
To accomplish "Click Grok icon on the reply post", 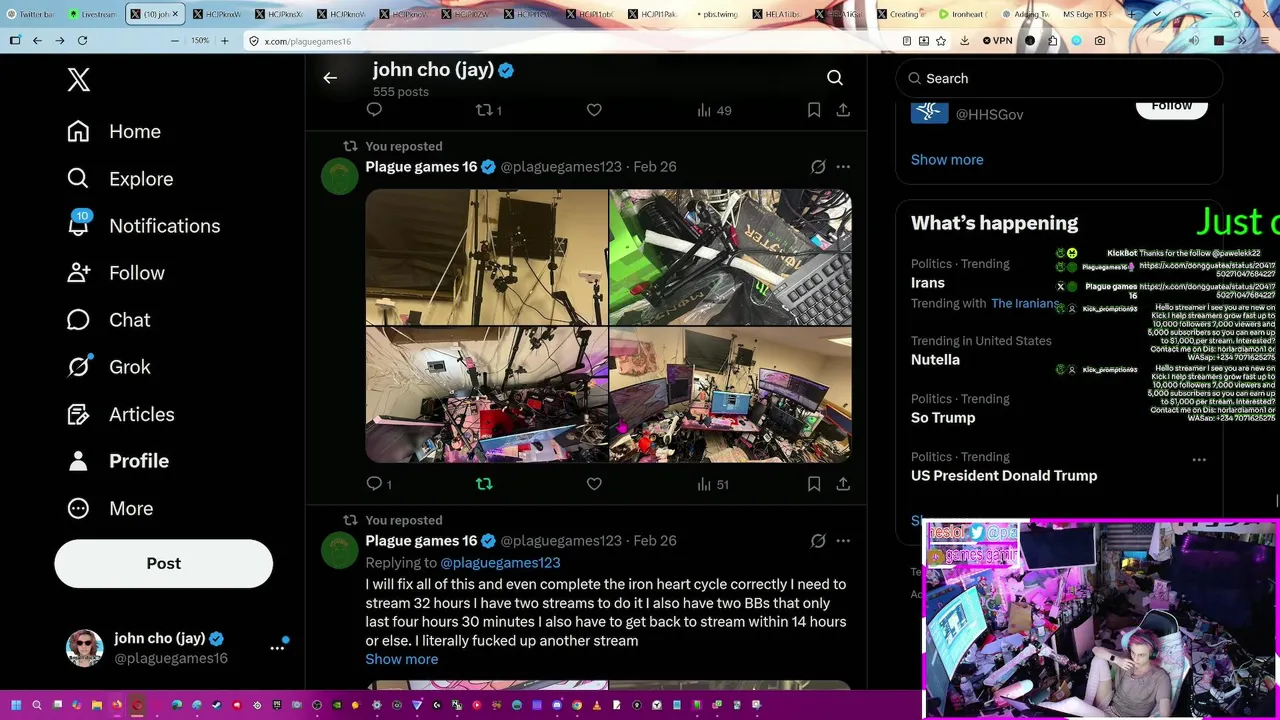I will (x=818, y=541).
